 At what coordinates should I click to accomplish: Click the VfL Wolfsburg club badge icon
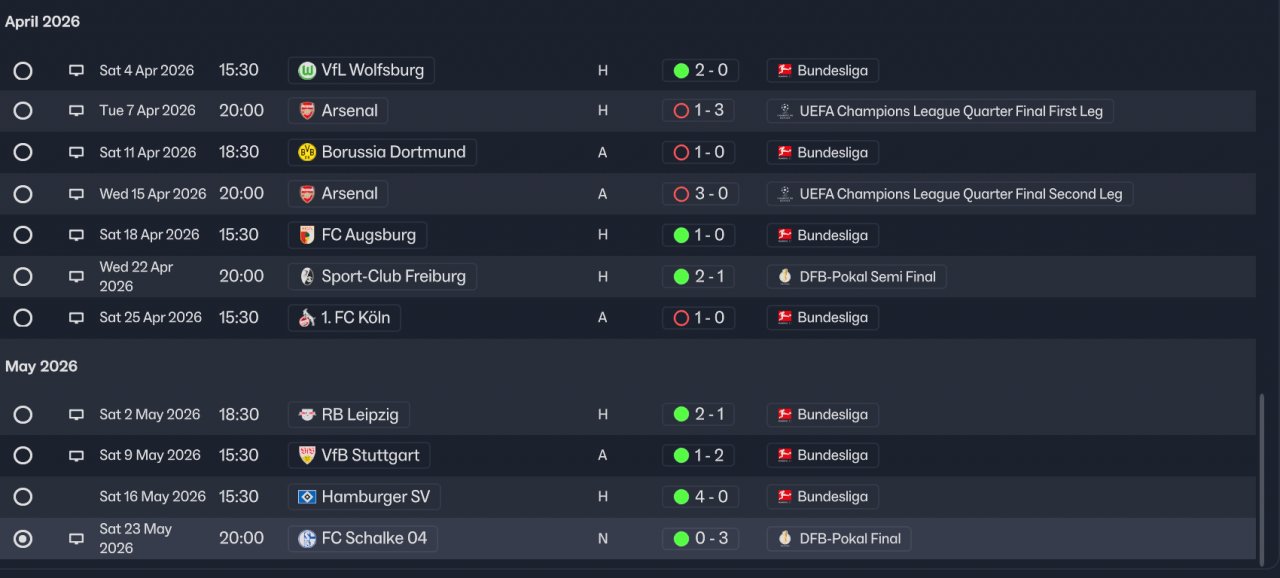click(x=307, y=70)
